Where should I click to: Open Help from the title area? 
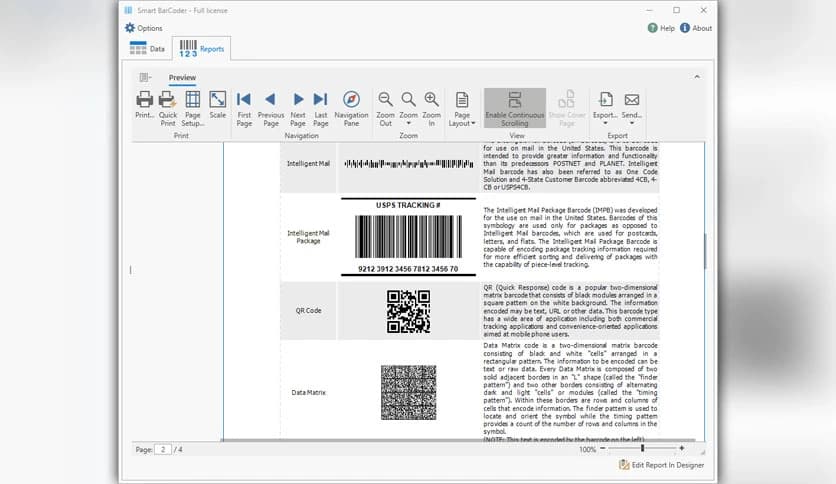click(x=661, y=28)
